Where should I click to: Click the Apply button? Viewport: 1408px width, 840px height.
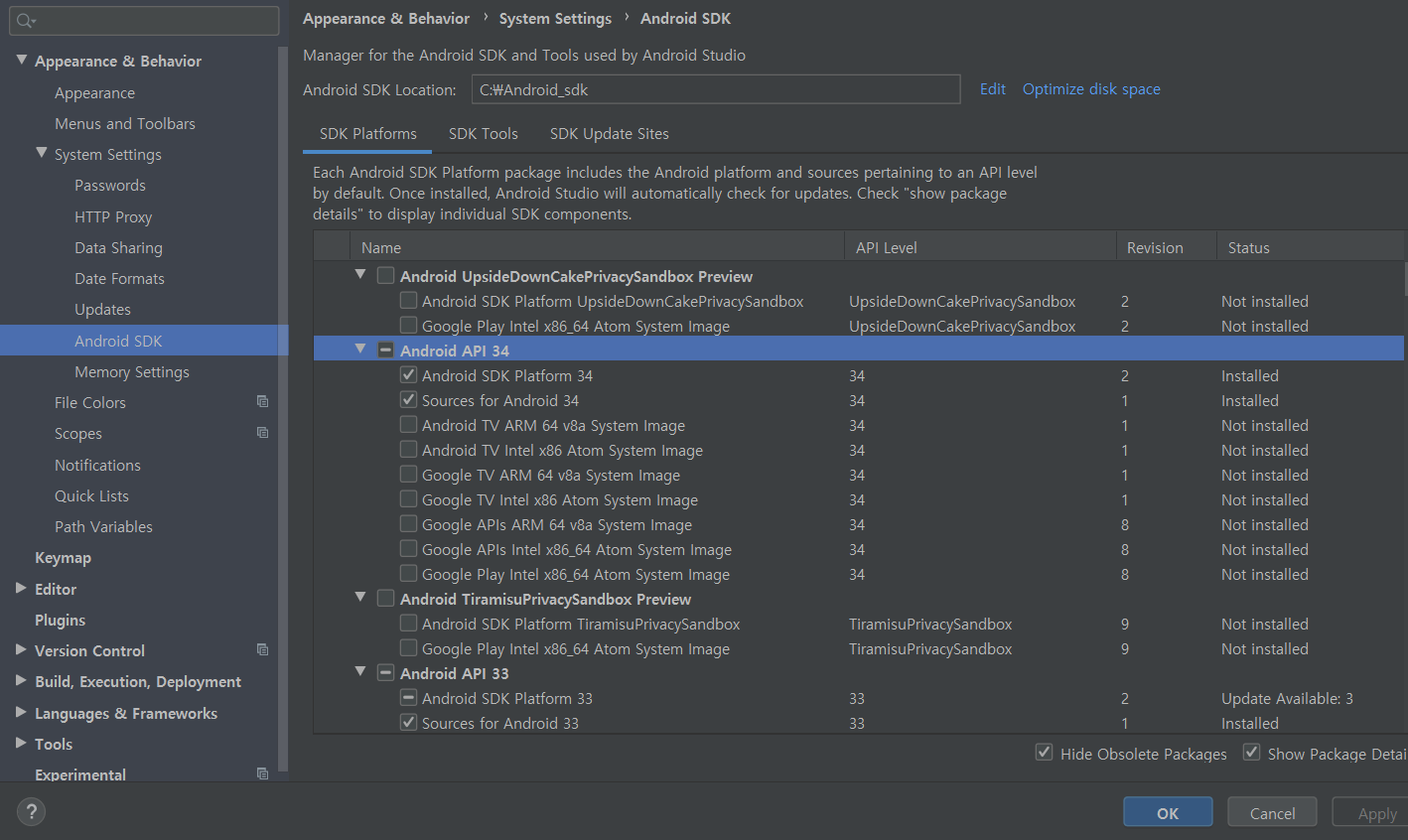click(1370, 812)
